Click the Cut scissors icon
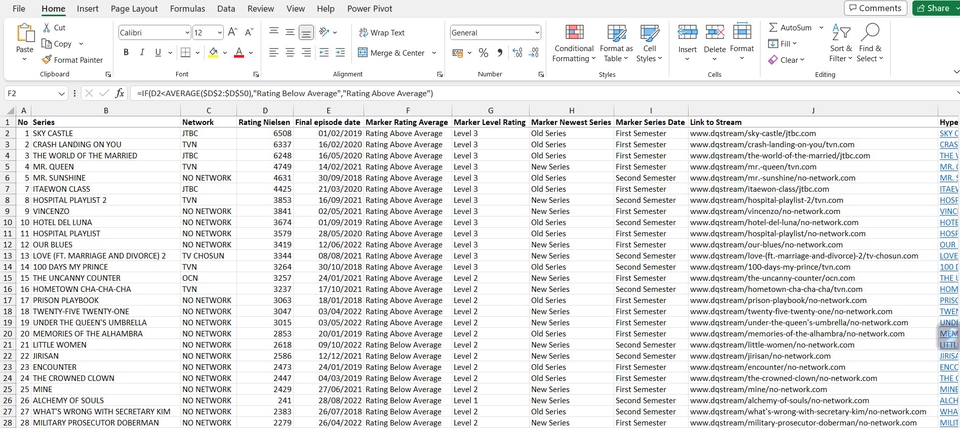 47,28
